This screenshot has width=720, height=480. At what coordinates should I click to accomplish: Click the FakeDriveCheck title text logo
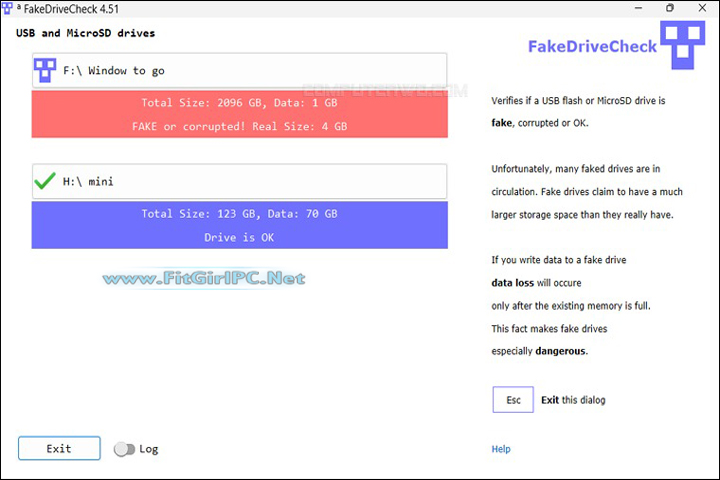click(593, 46)
